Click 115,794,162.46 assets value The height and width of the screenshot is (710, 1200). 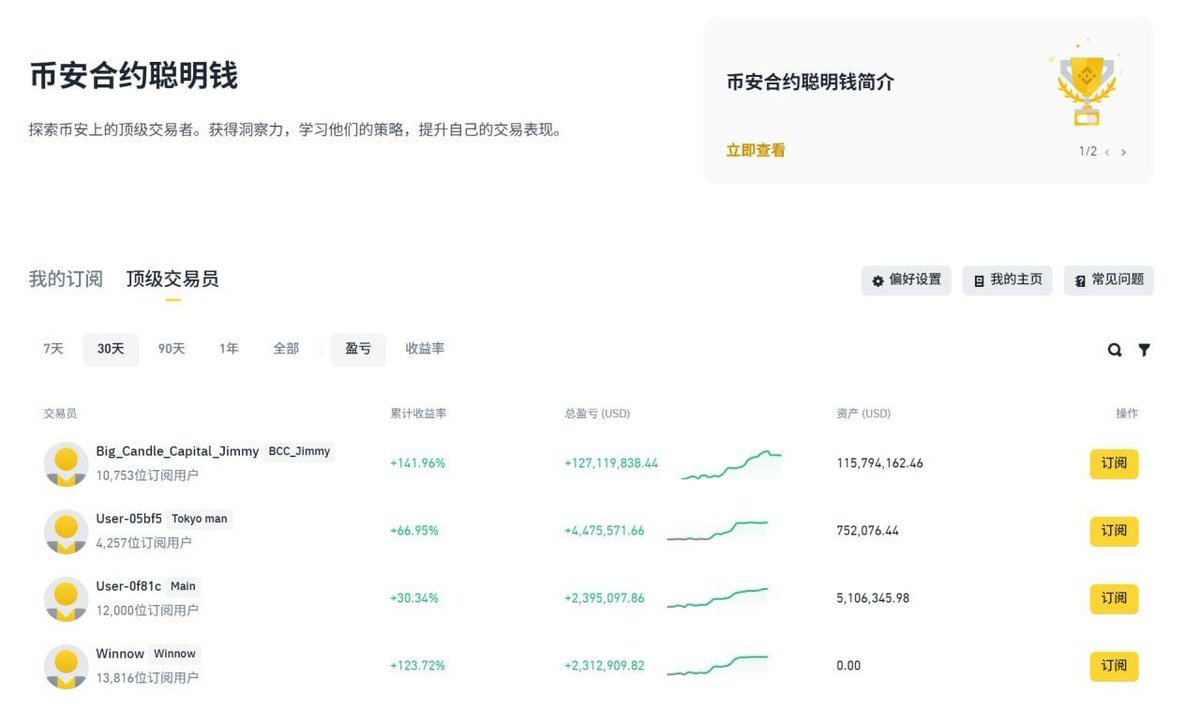(880, 464)
